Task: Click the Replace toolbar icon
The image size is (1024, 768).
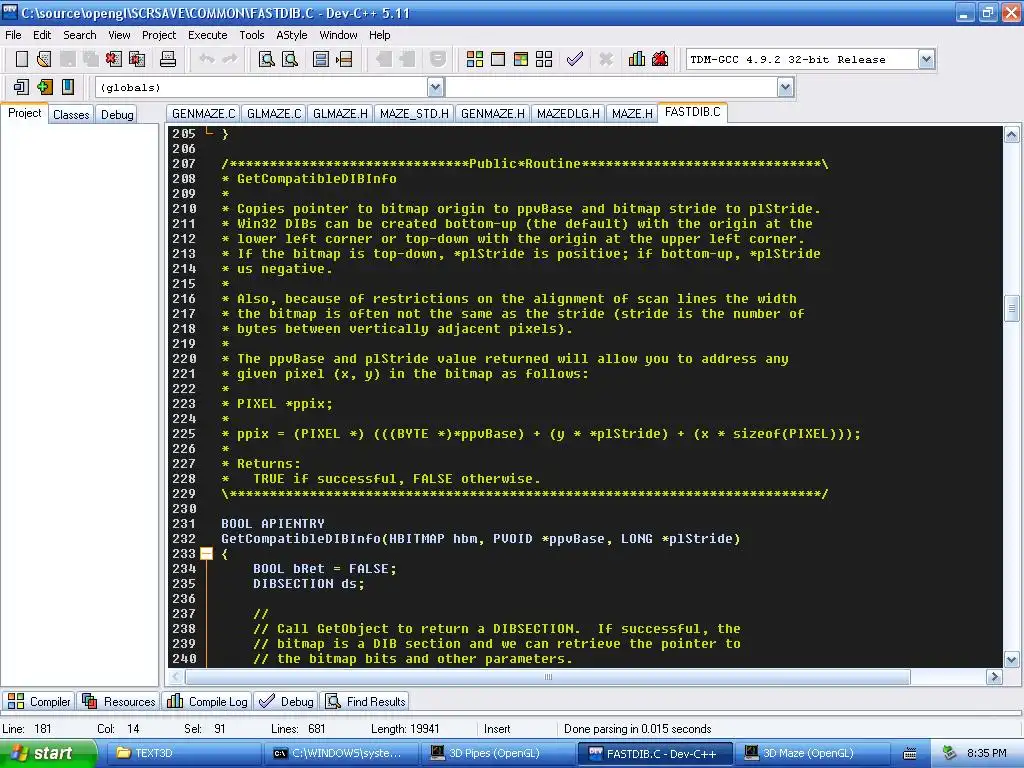Action: point(290,59)
